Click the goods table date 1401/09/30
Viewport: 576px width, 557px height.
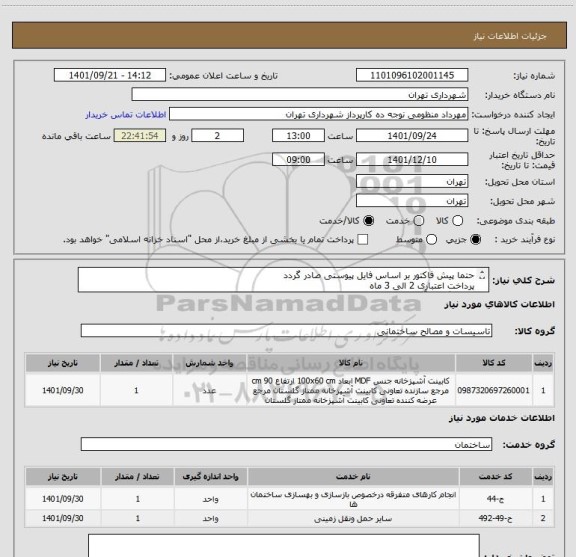[63, 390]
